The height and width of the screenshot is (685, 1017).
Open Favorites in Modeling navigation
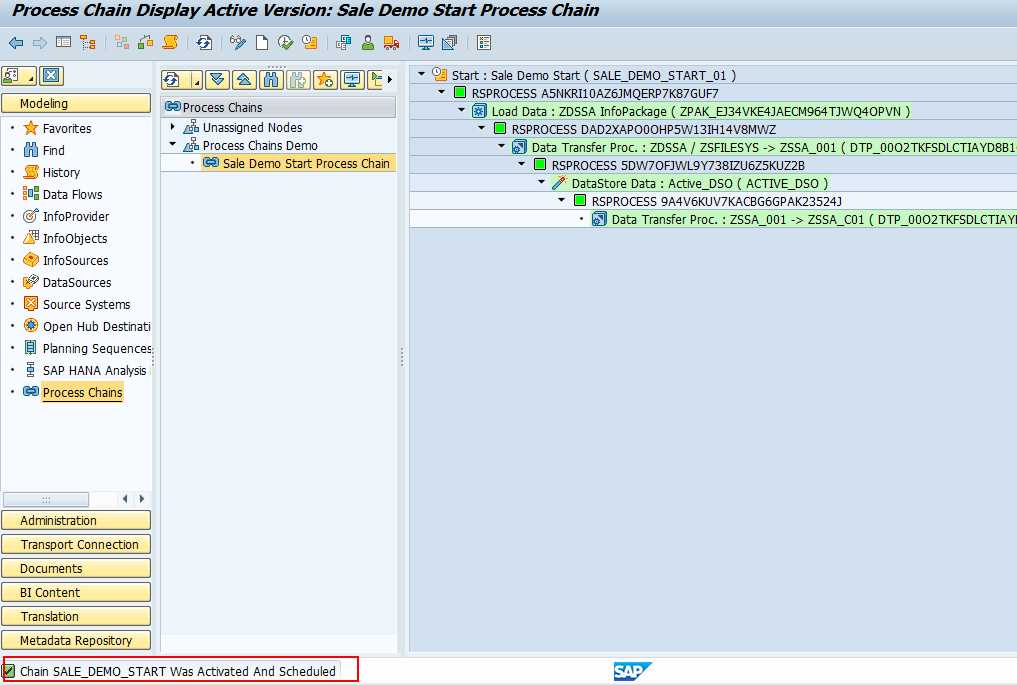[67, 128]
